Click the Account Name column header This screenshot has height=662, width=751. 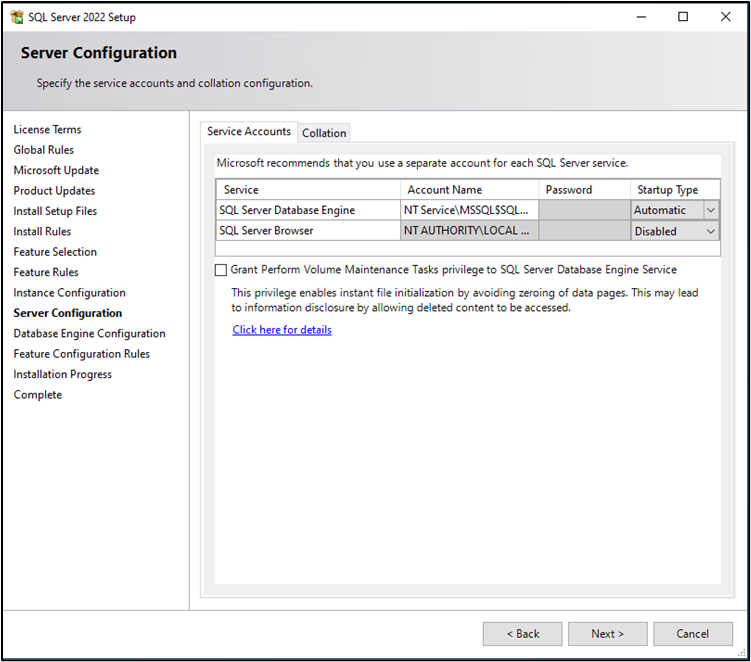(x=469, y=190)
